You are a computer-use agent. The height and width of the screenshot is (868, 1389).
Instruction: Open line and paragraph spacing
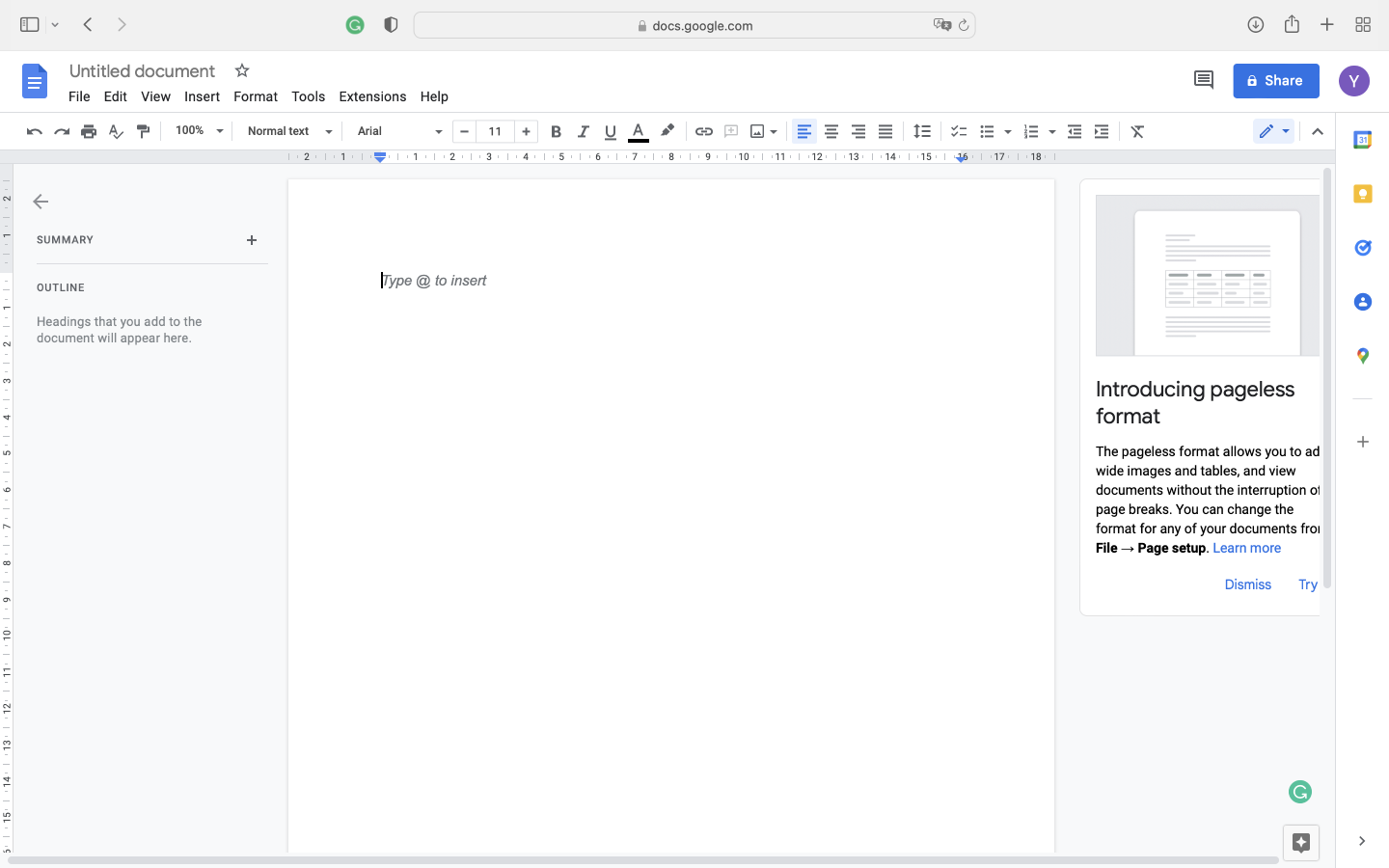pyautogui.click(x=922, y=131)
